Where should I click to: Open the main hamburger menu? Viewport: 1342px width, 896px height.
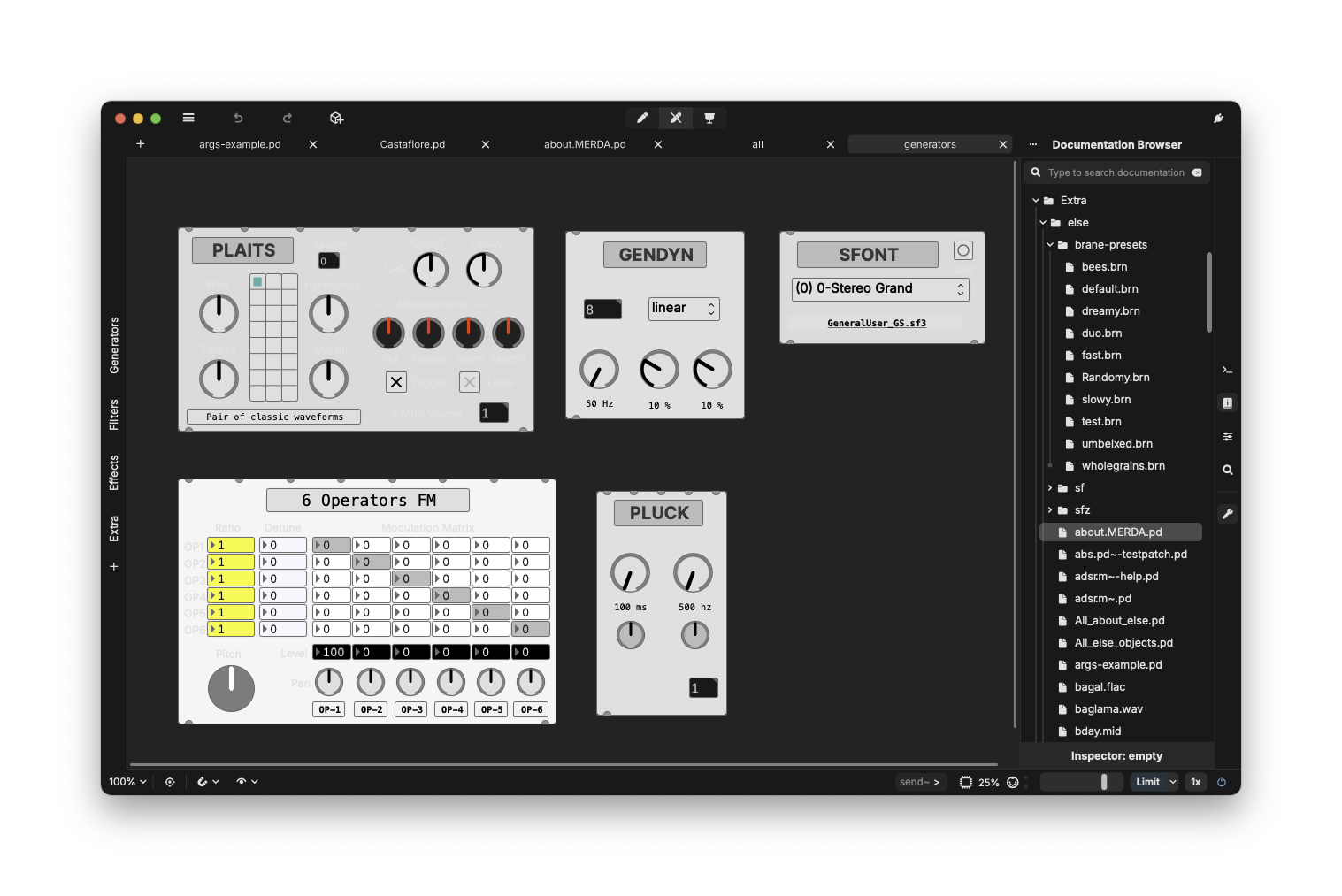[x=188, y=118]
